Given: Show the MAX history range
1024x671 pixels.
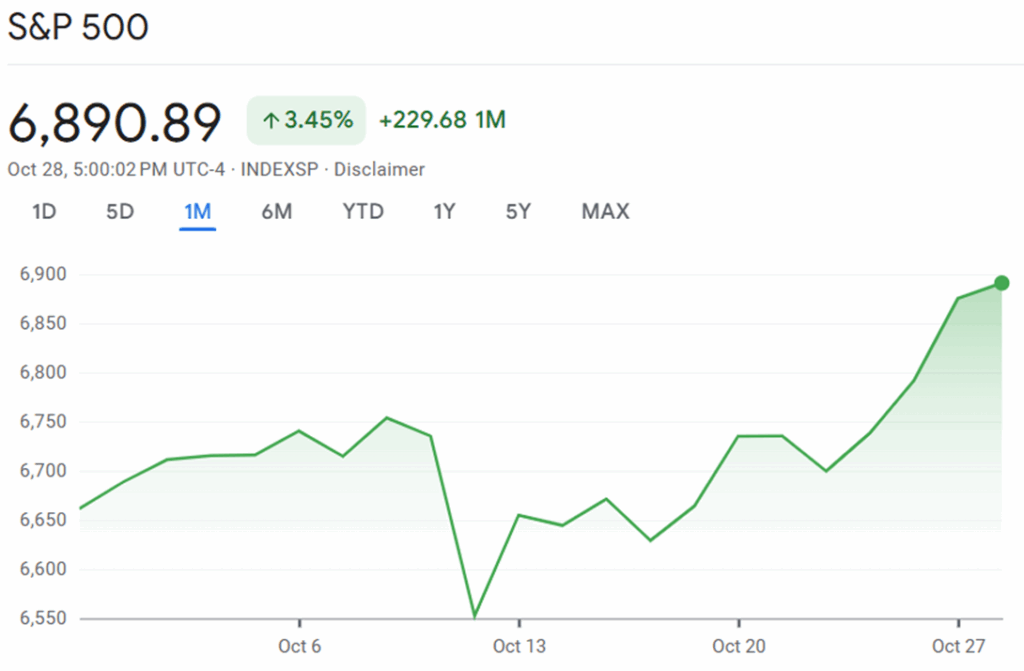Looking at the screenshot, I should (x=605, y=211).
